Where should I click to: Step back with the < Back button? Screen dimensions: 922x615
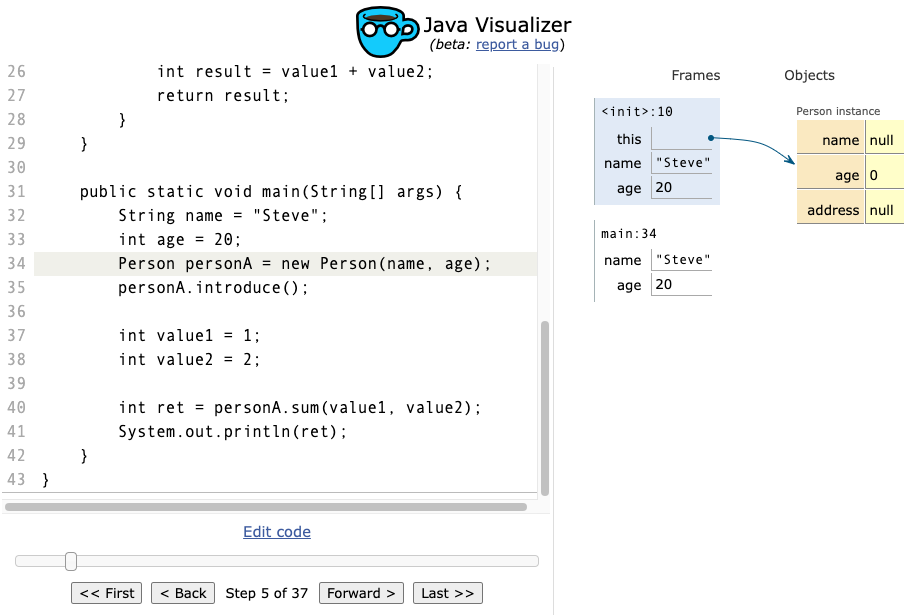tap(183, 593)
